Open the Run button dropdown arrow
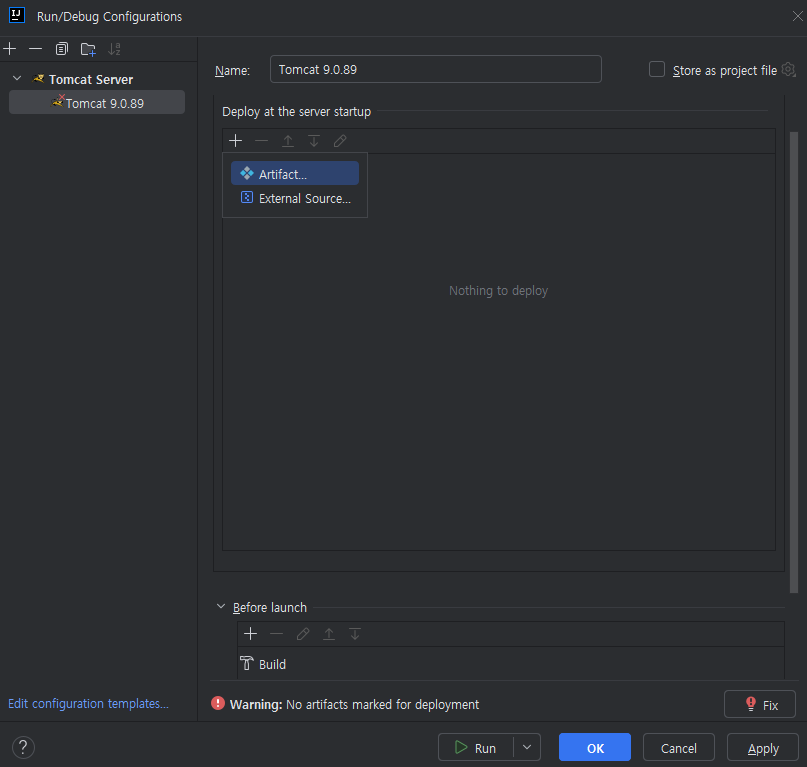Image resolution: width=807 pixels, height=767 pixels. point(527,747)
